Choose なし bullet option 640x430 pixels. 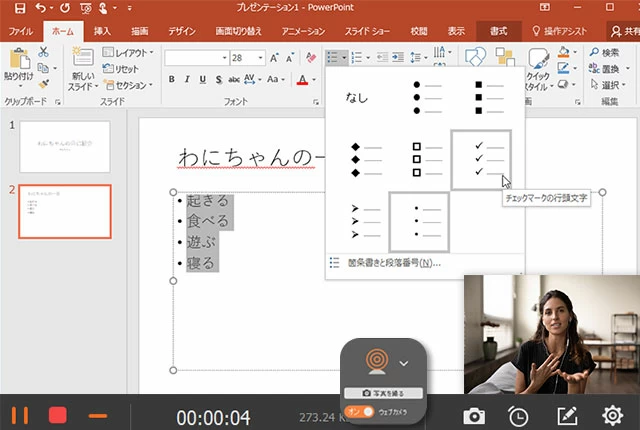[x=357, y=98]
